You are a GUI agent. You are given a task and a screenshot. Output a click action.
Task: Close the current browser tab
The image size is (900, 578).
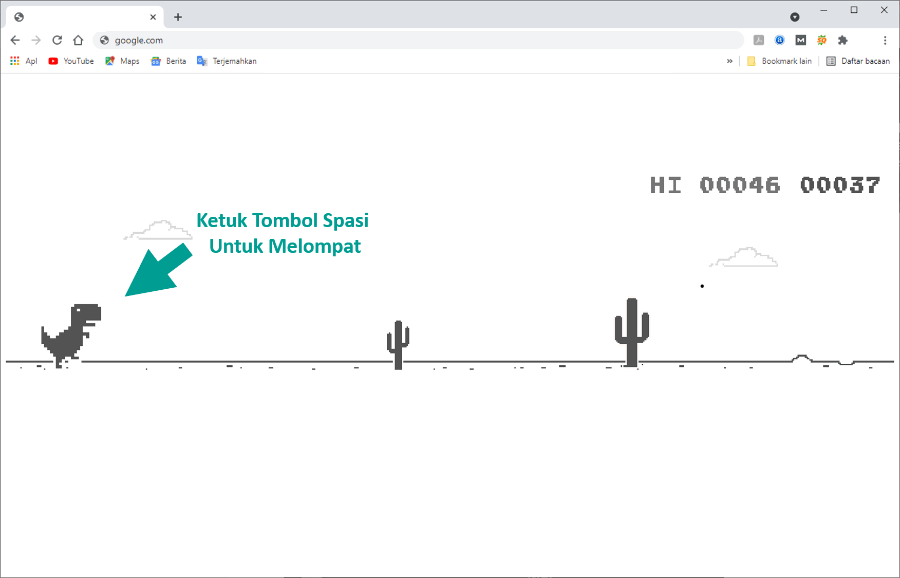coord(153,17)
